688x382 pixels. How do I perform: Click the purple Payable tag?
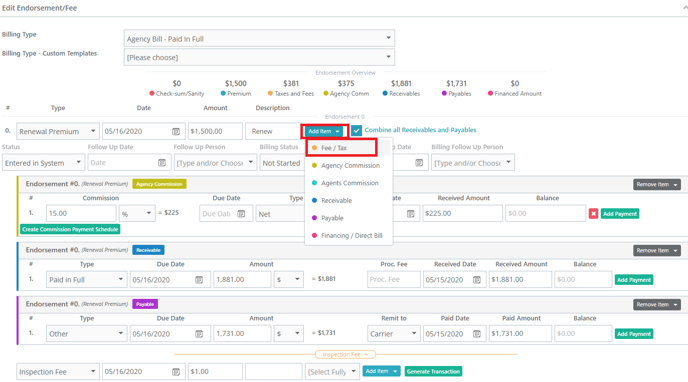tap(145, 304)
